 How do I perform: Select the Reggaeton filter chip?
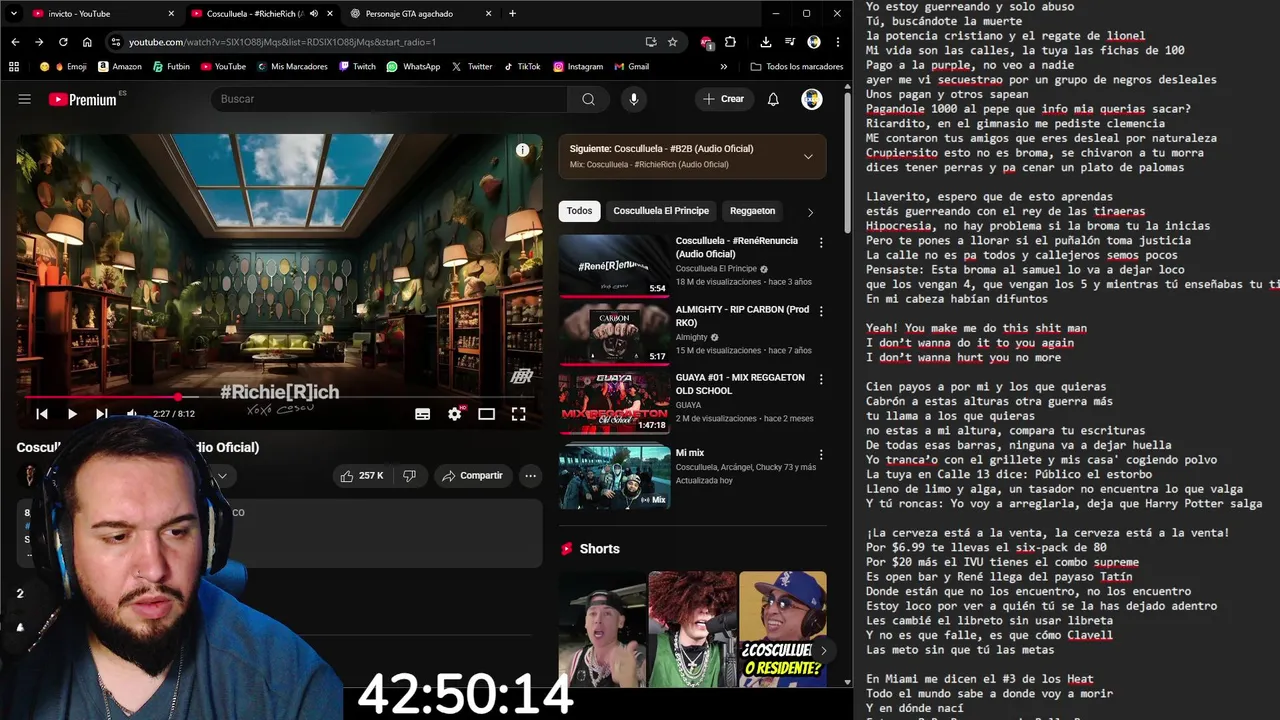752,211
